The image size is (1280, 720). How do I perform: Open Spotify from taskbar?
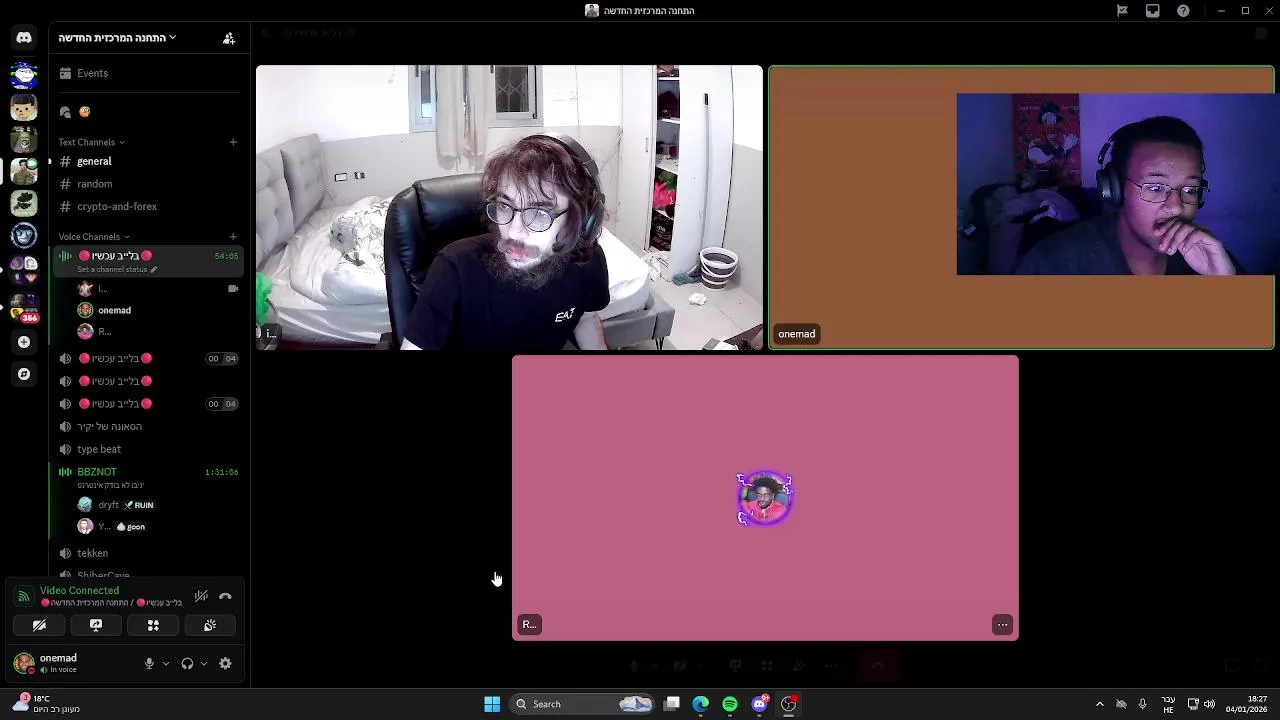click(x=730, y=704)
